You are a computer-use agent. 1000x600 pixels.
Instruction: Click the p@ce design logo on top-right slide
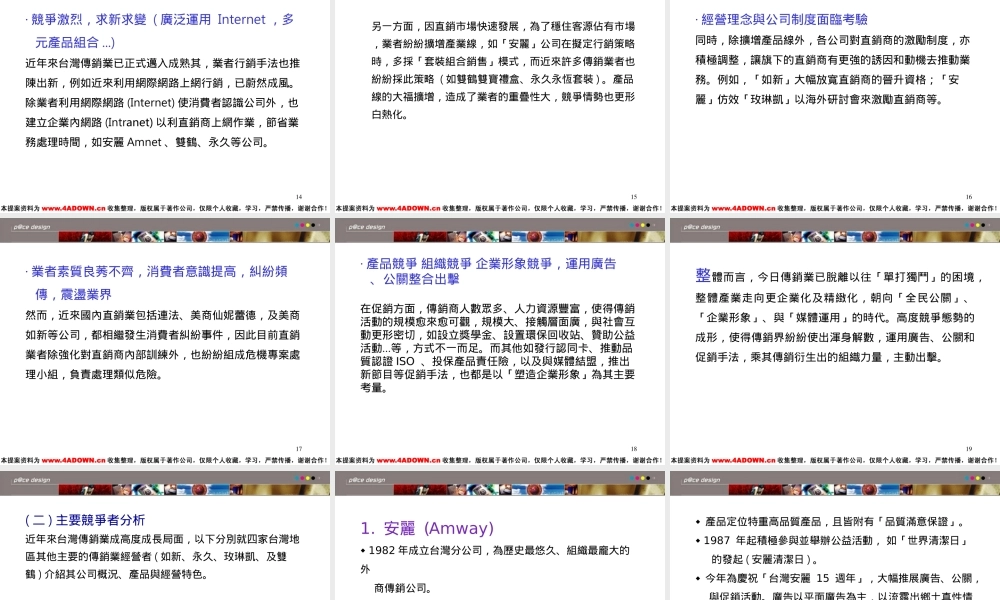click(700, 228)
